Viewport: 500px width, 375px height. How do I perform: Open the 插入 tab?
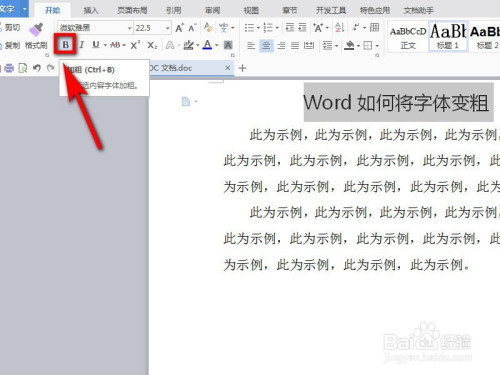tap(91, 11)
